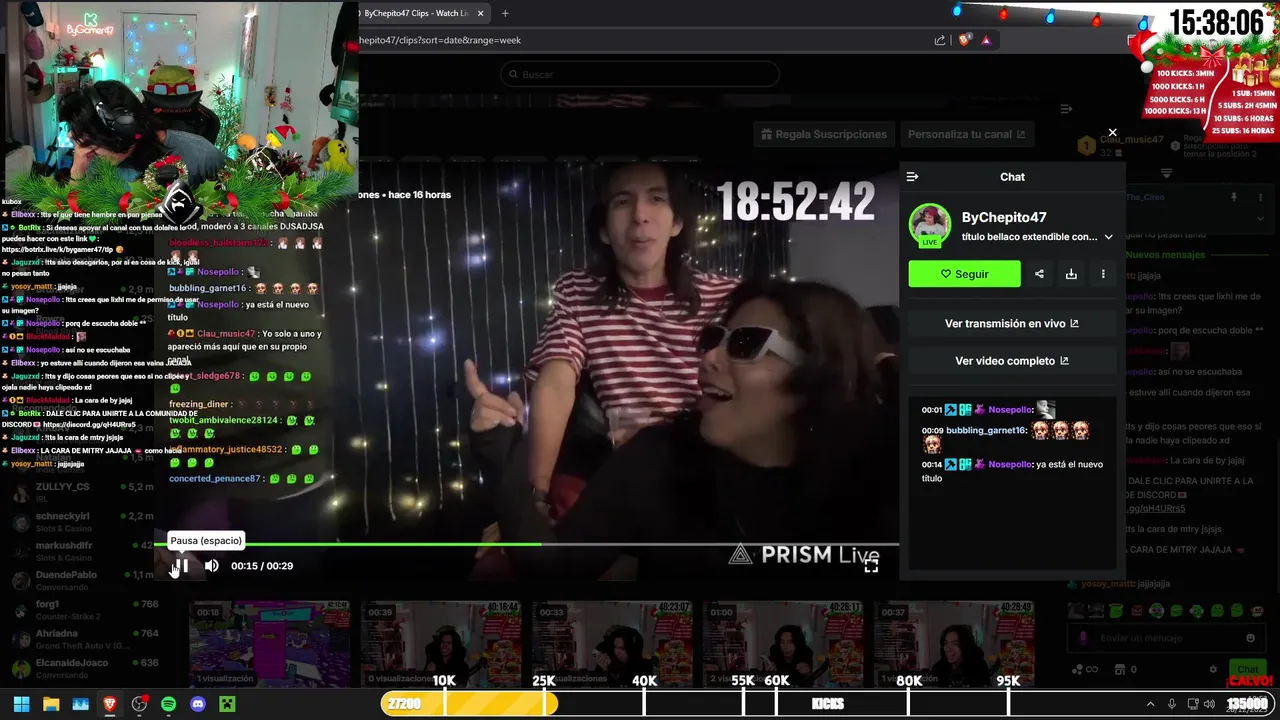The height and width of the screenshot is (720, 1280).
Task: Open 'Ver transmisión en vivo' link
Action: (1012, 323)
